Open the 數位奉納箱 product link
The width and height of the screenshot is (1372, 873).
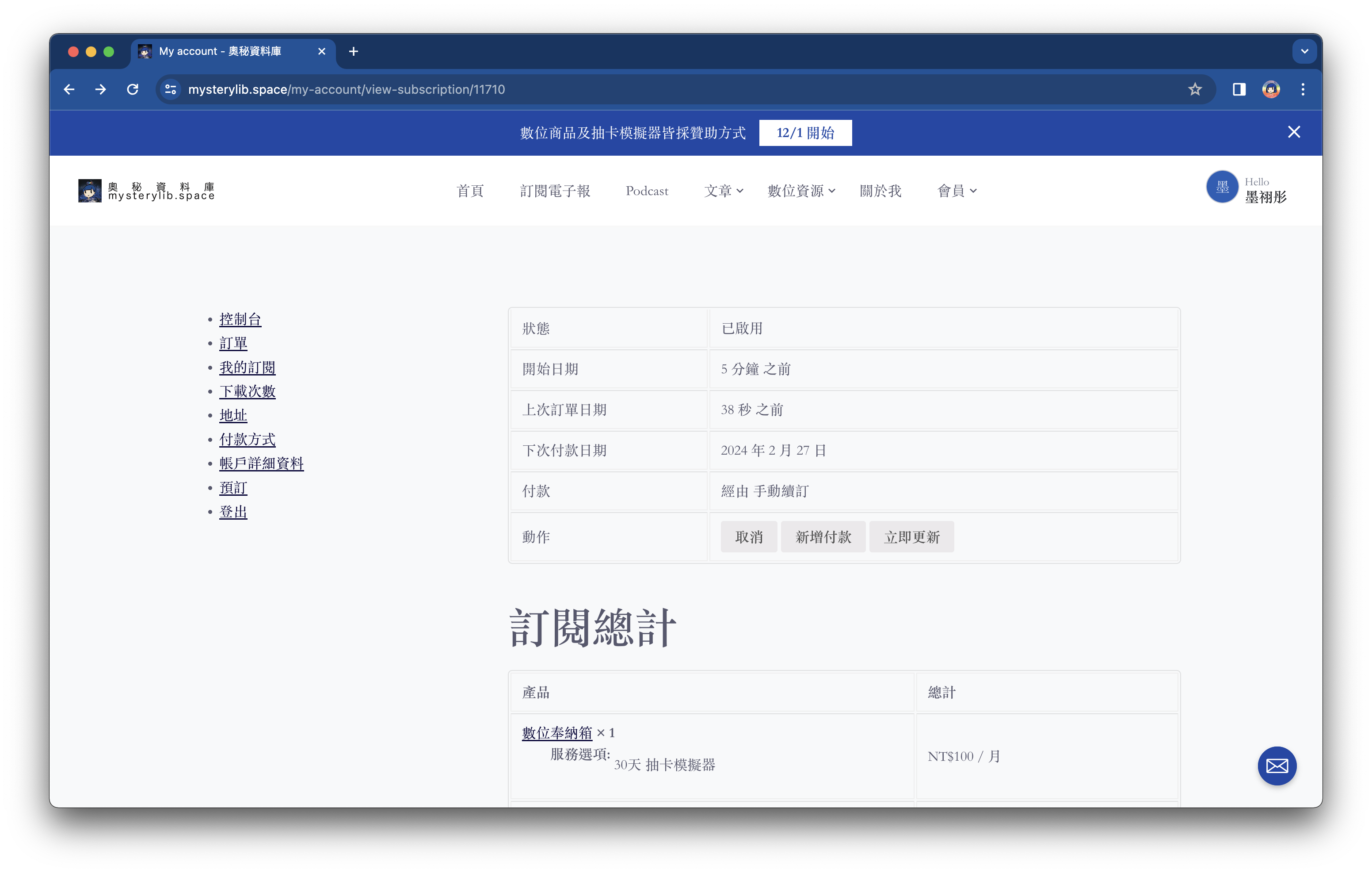556,733
